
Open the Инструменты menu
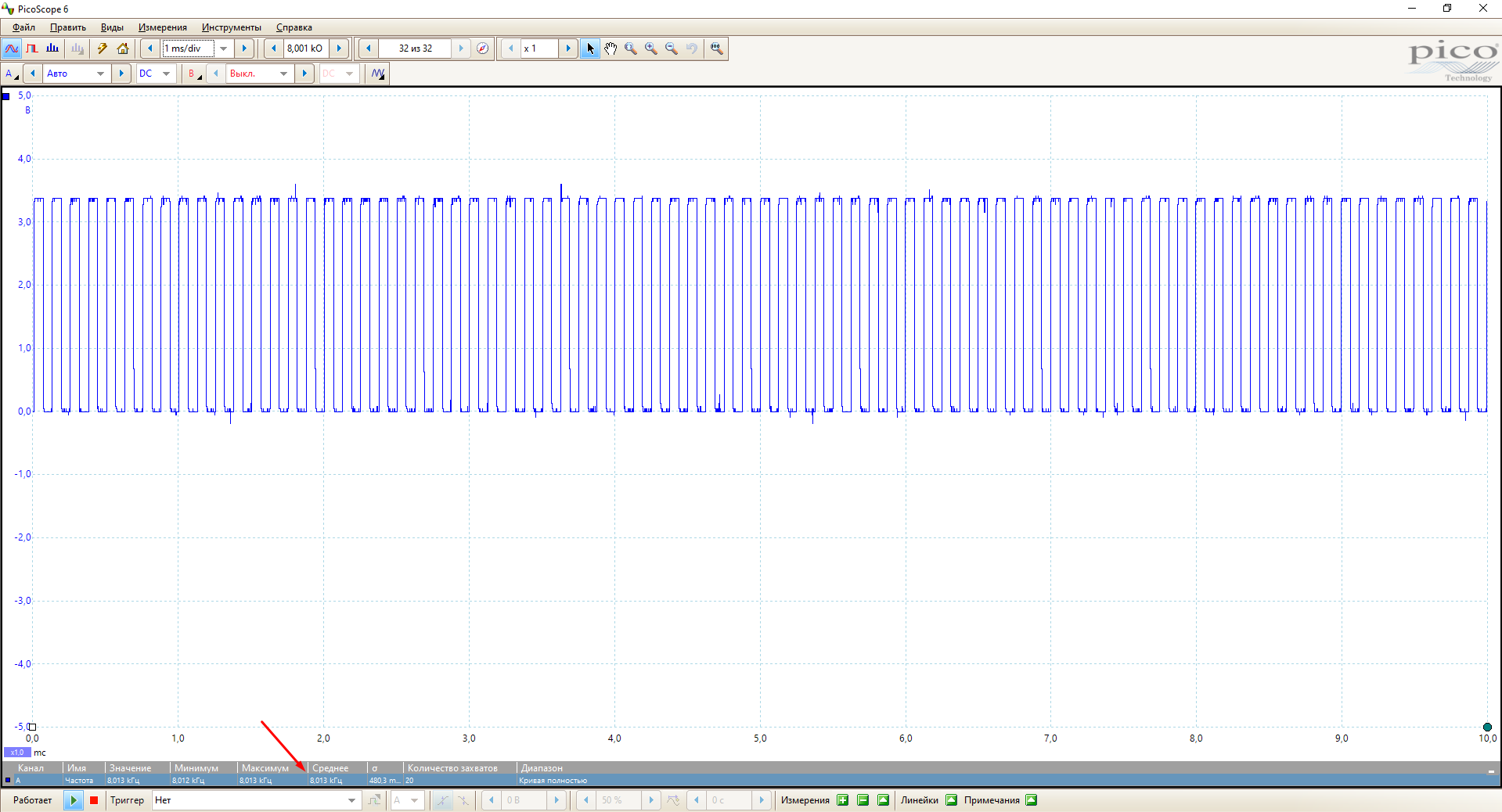pos(232,27)
